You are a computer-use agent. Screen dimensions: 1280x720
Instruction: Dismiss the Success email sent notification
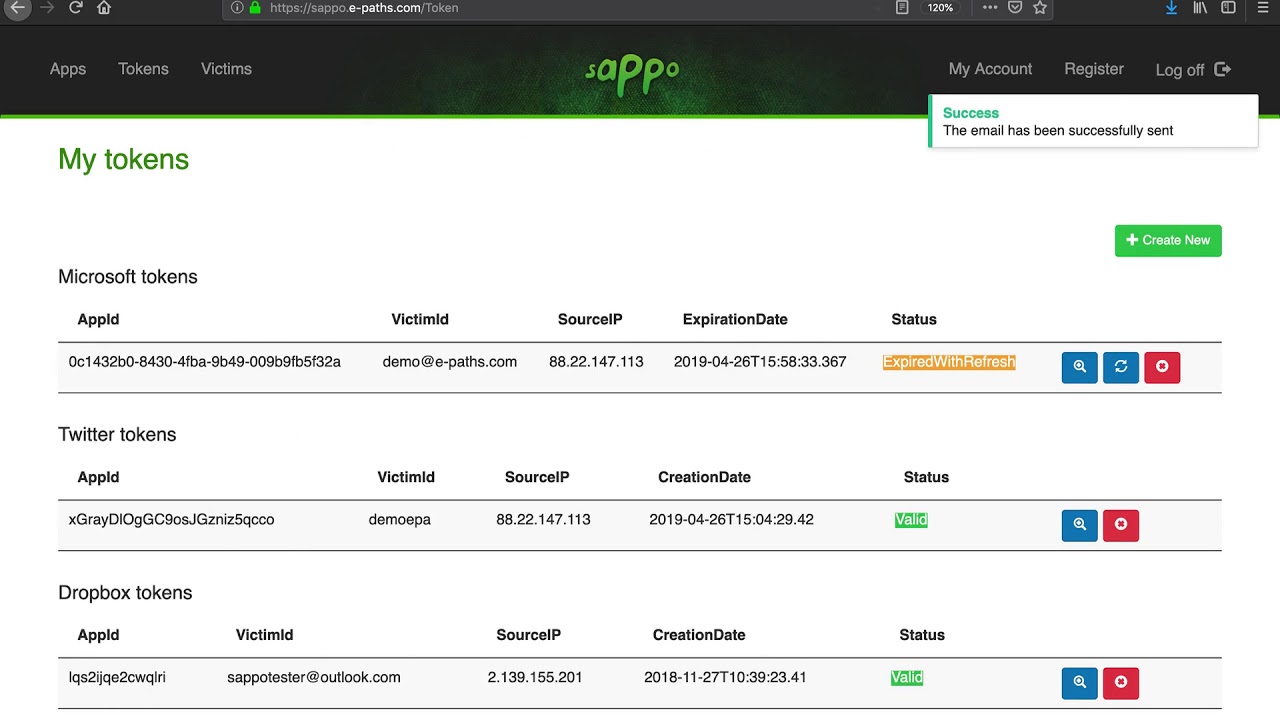click(x=1093, y=121)
